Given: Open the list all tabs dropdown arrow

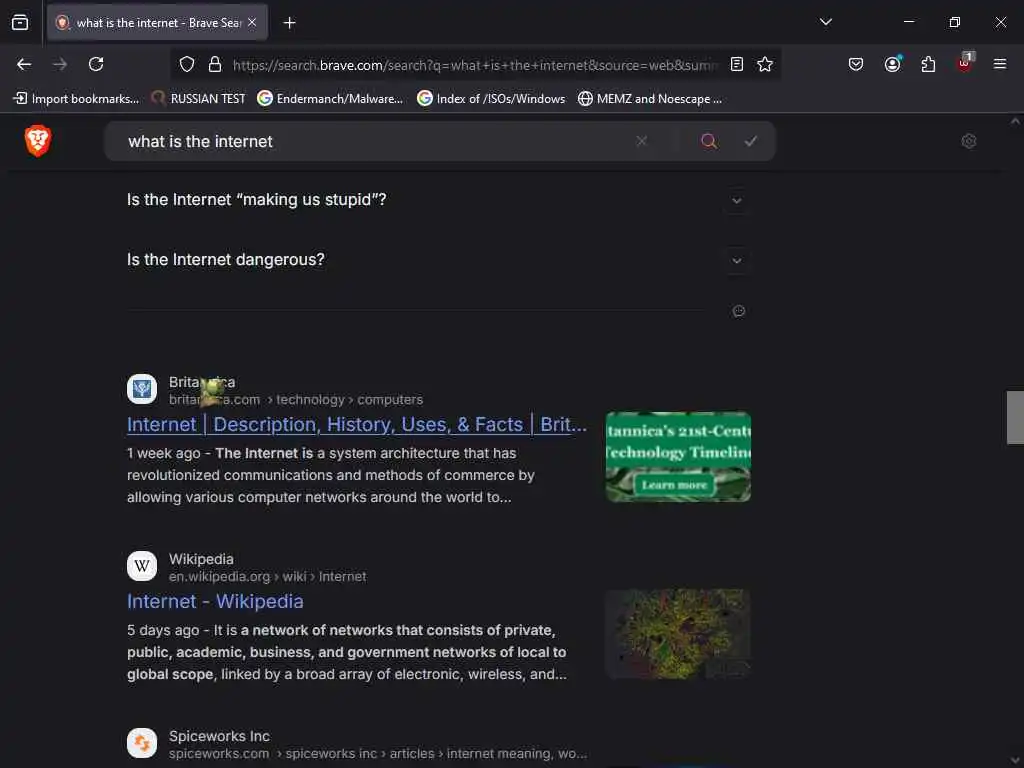Looking at the screenshot, I should tap(825, 22).
